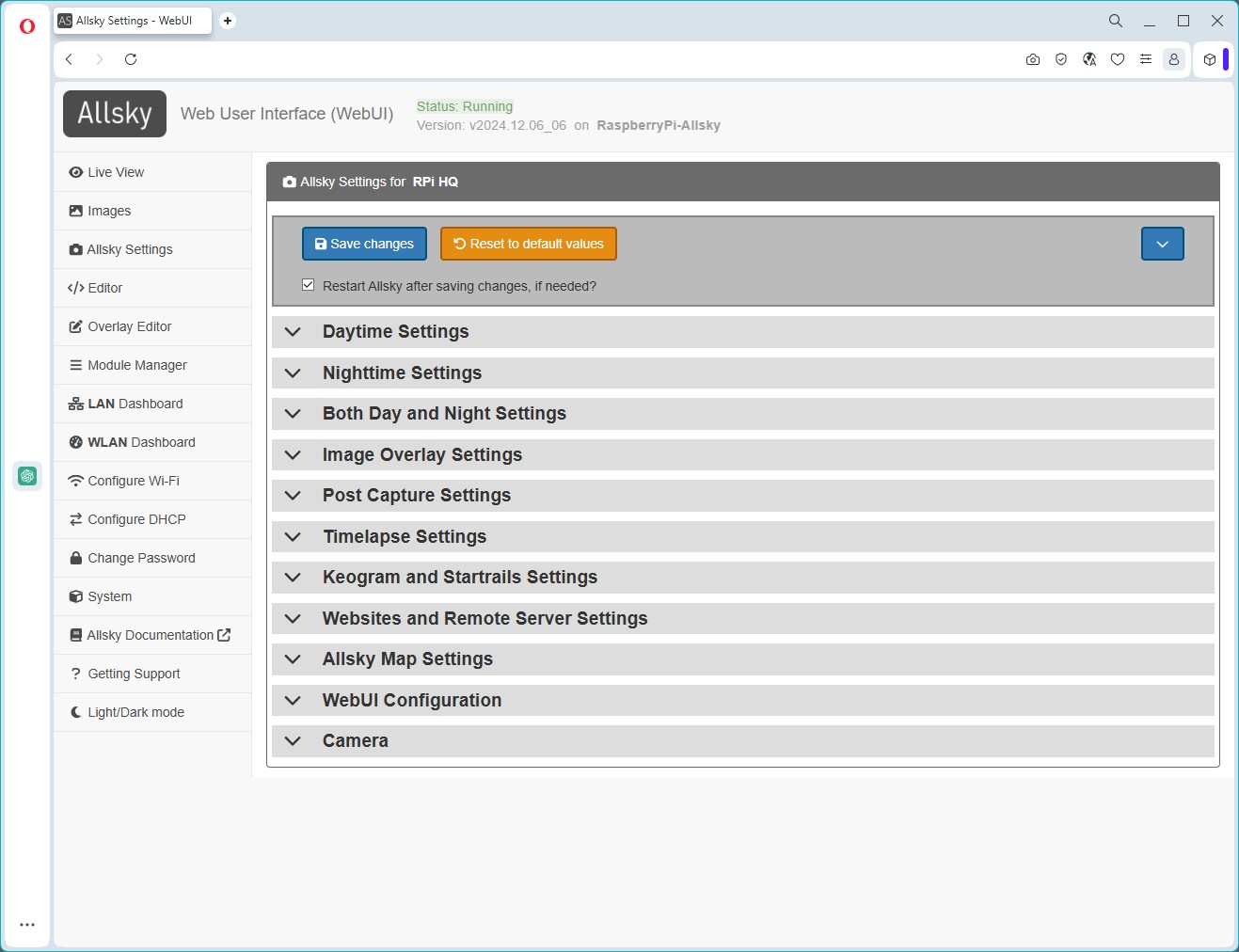Screen dimensions: 1239x952
Task: Click the Opera logo icon
Action: [x=27, y=26]
